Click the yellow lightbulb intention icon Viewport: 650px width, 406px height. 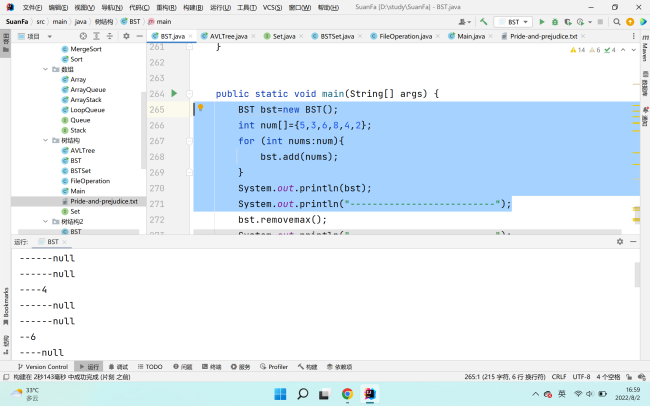tap(200, 108)
